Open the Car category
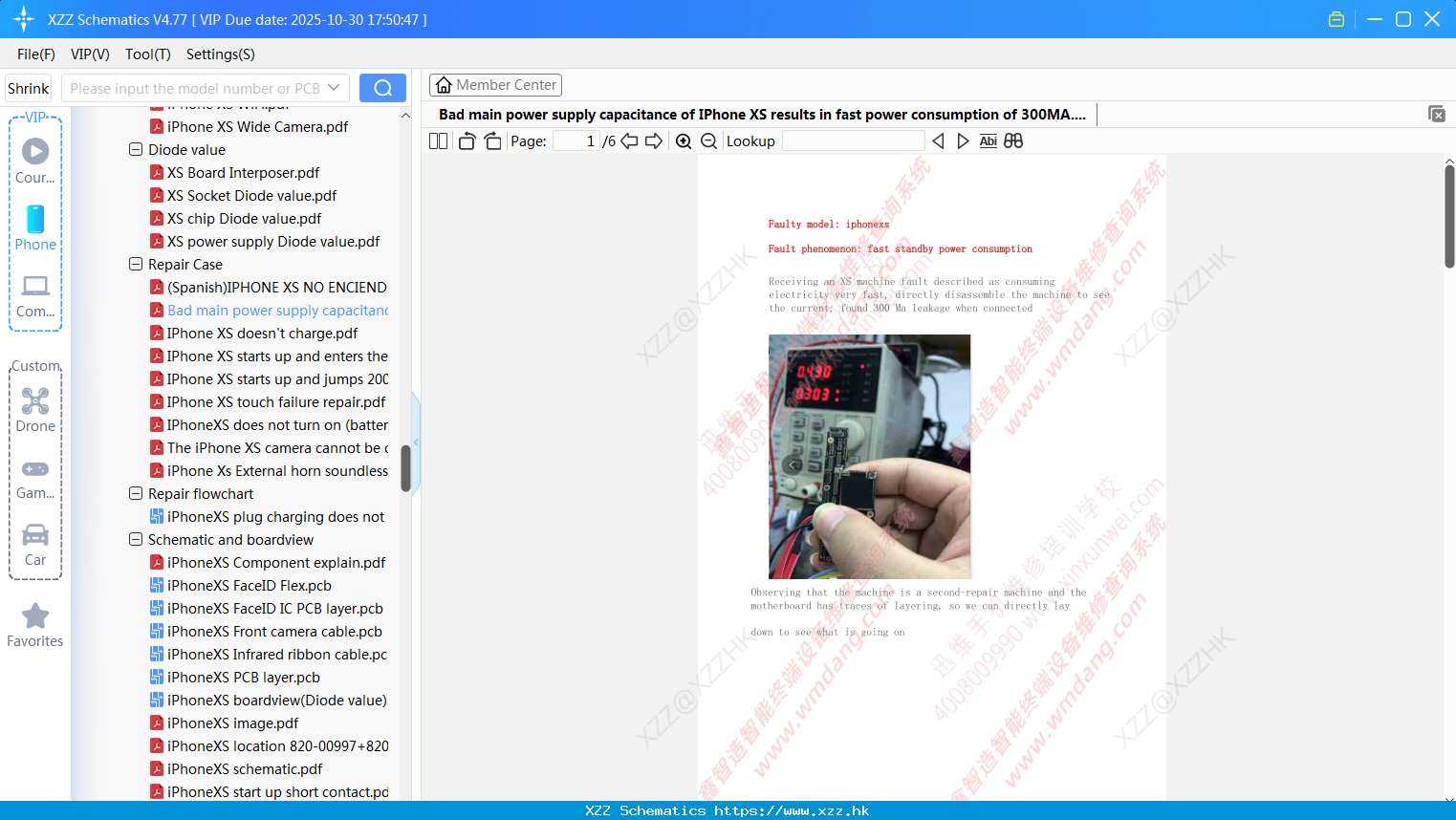This screenshot has height=820, width=1456. pyautogui.click(x=35, y=546)
